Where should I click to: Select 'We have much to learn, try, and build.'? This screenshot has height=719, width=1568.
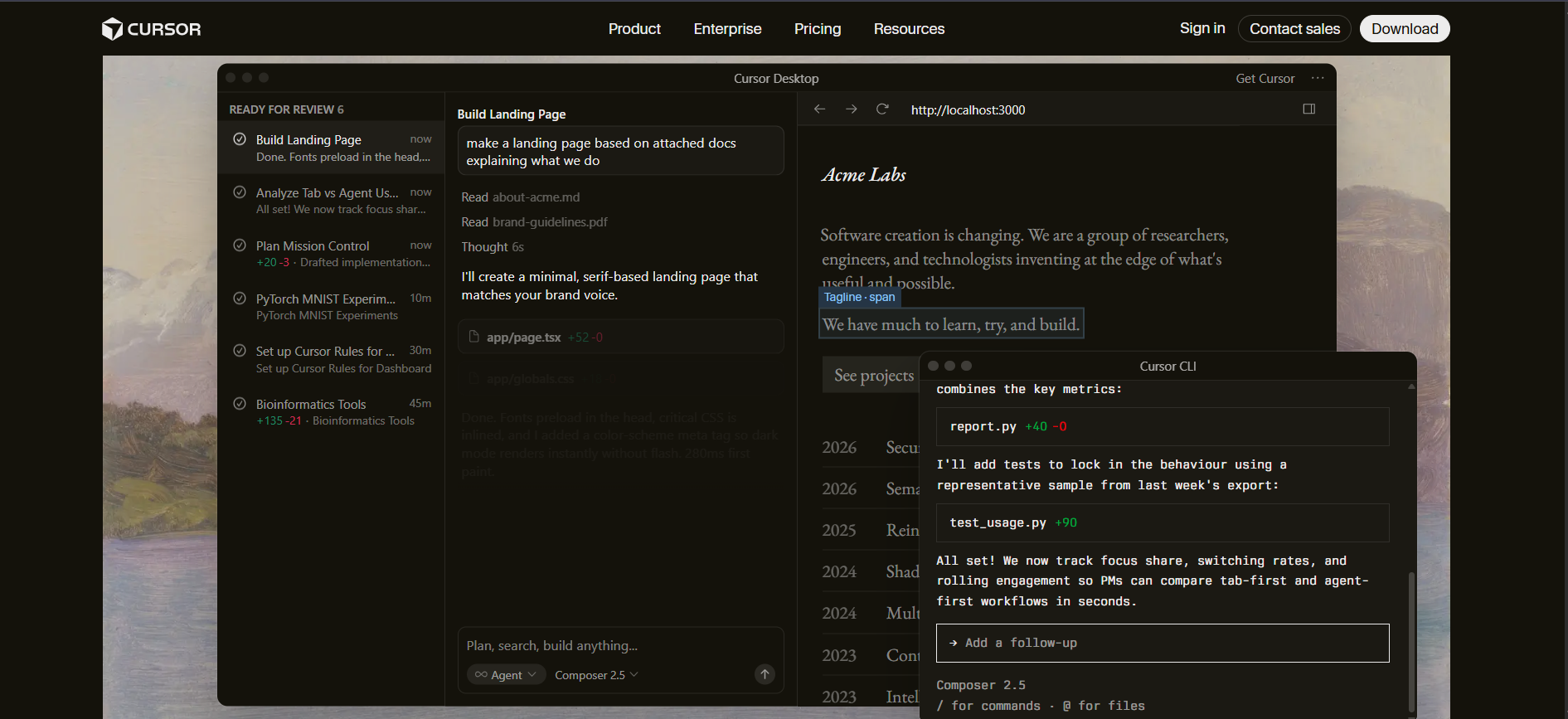click(x=951, y=324)
